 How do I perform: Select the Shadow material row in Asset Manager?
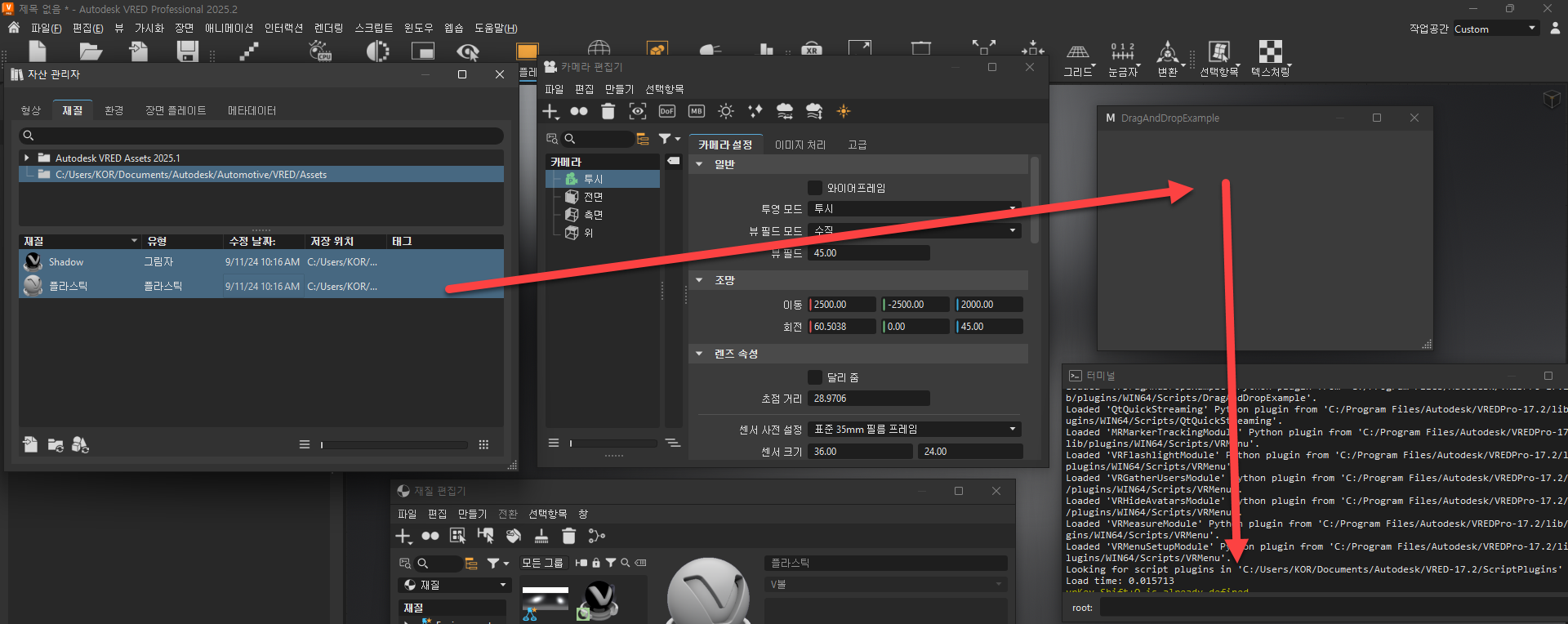pos(261,262)
